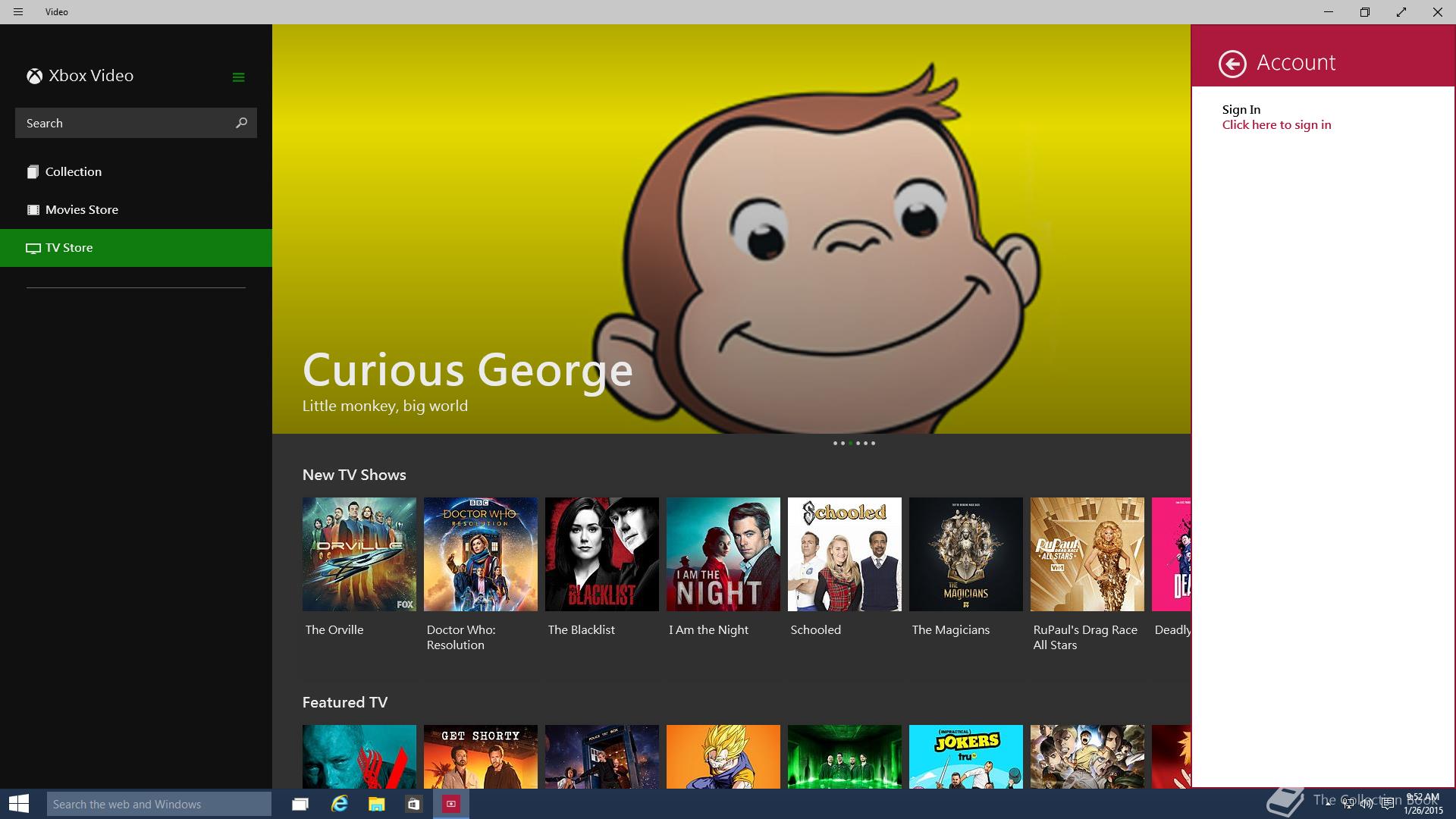
Task: Open the Schooled poster
Action: click(845, 554)
